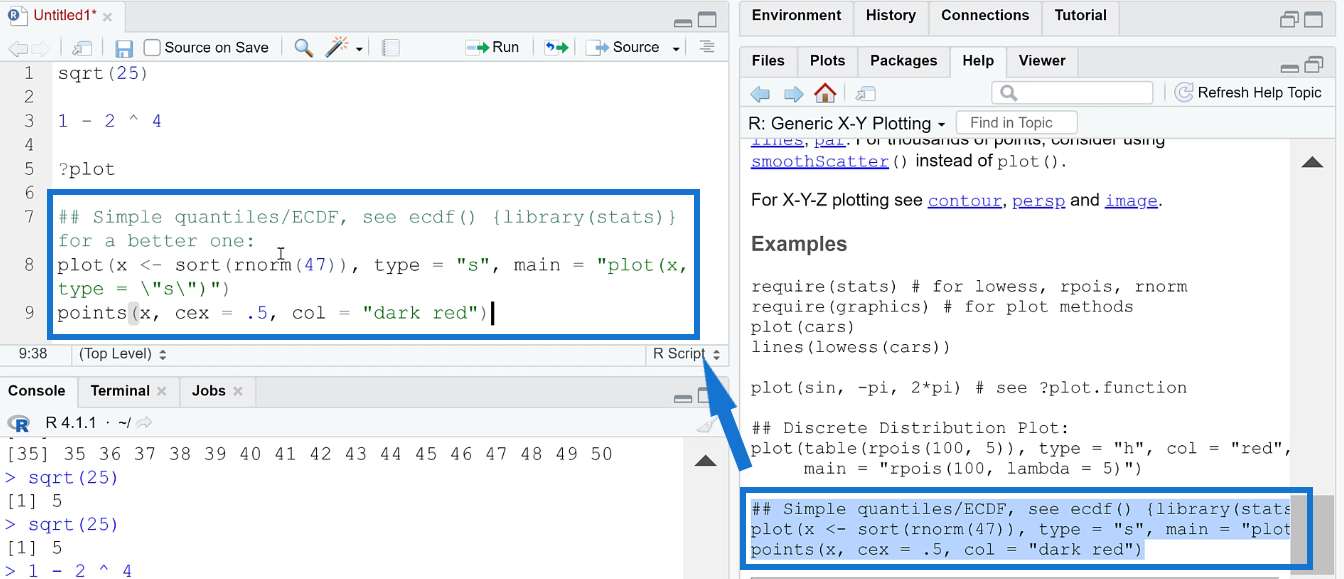This screenshot has width=1344, height=579.
Task: Show help topic in new window
Action: [x=866, y=93]
